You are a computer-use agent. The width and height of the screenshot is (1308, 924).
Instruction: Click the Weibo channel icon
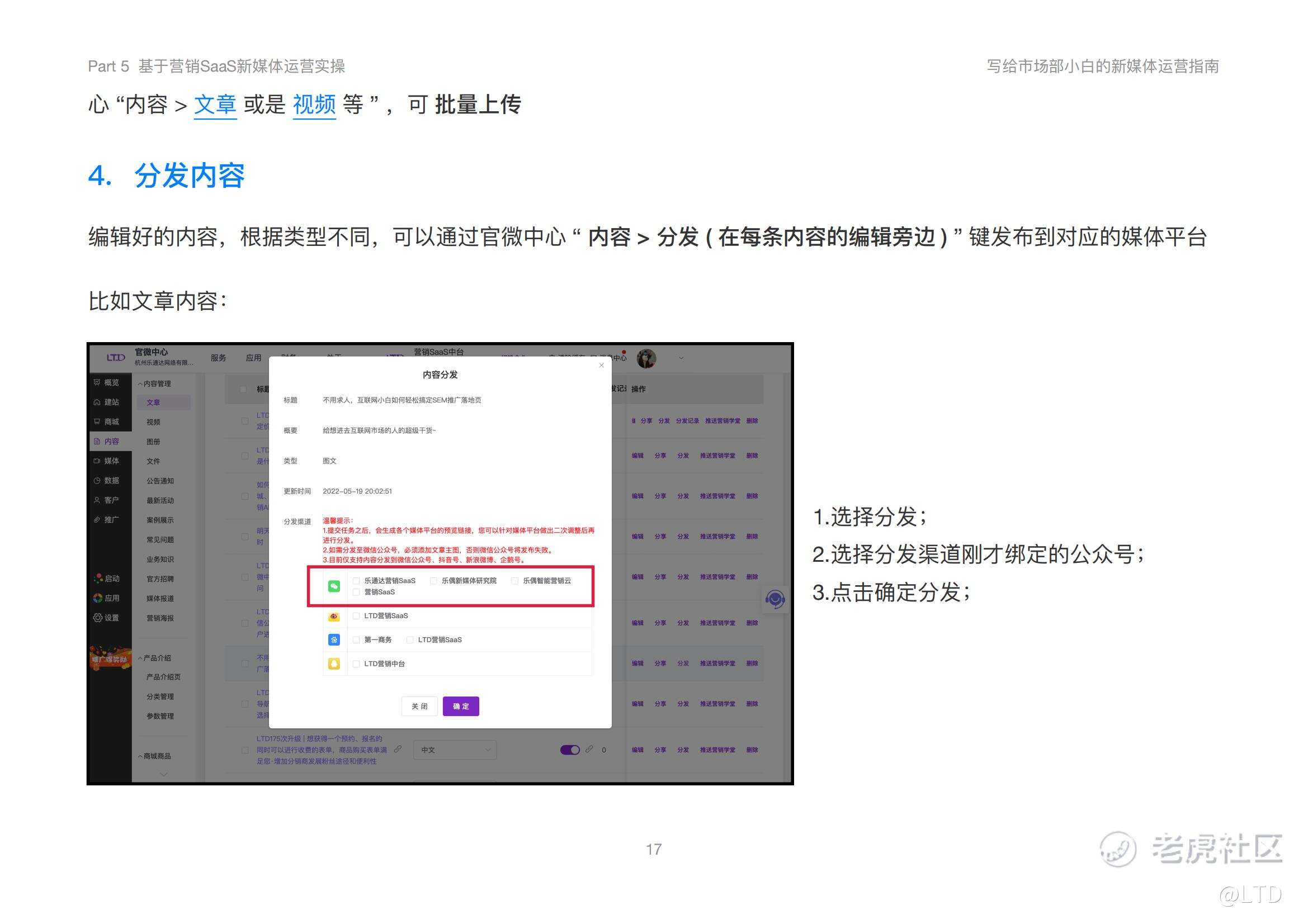[x=334, y=616]
